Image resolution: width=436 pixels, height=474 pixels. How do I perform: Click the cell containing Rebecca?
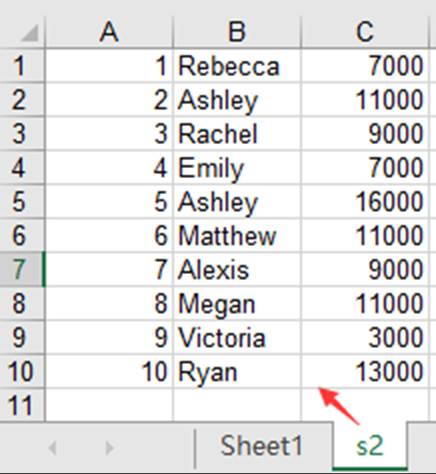pyautogui.click(x=237, y=66)
